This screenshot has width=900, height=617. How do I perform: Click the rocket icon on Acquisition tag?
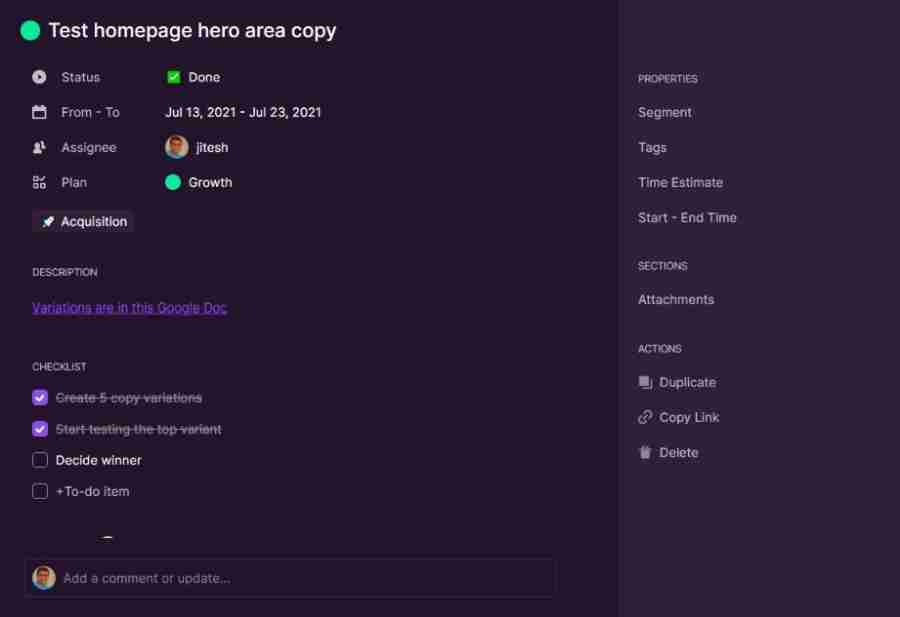pos(48,222)
